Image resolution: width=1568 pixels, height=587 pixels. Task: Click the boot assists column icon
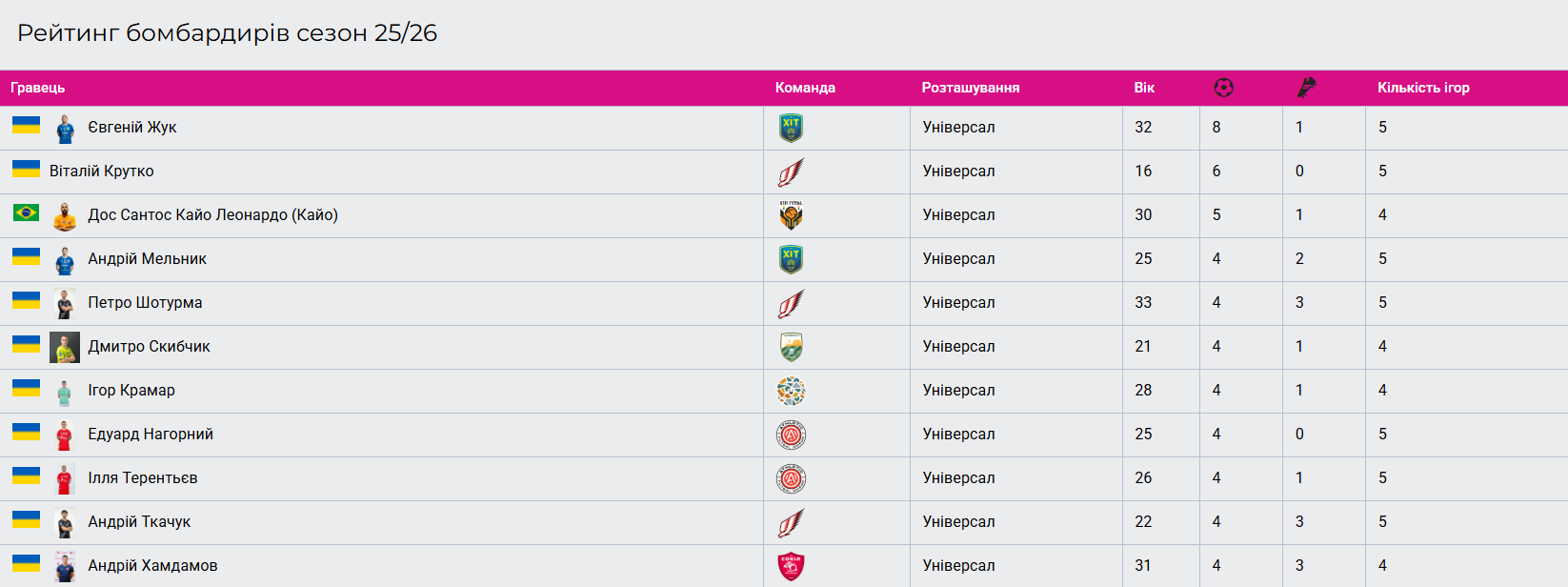pyautogui.click(x=1307, y=88)
